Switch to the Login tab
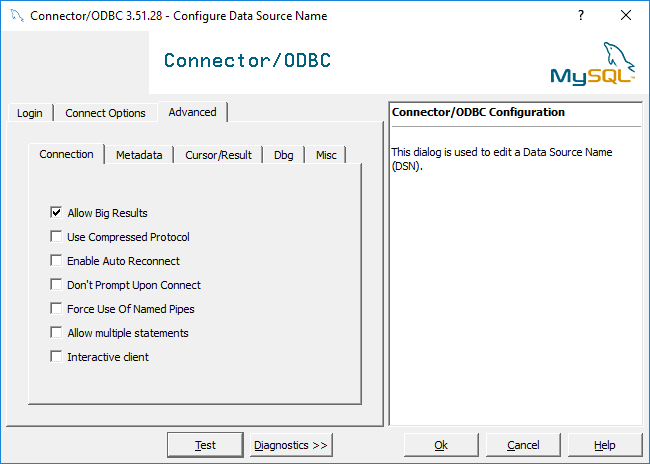Image resolution: width=650 pixels, height=464 pixels. 30,113
